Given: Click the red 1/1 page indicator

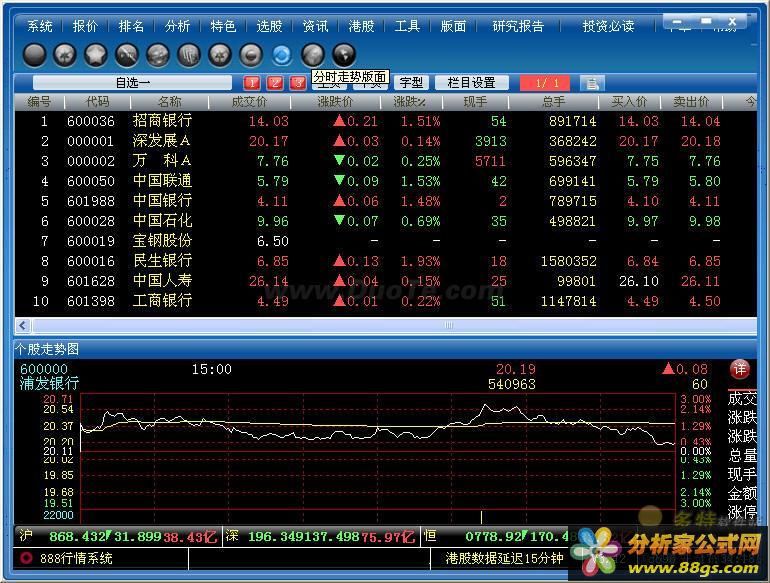Looking at the screenshot, I should coord(546,83).
